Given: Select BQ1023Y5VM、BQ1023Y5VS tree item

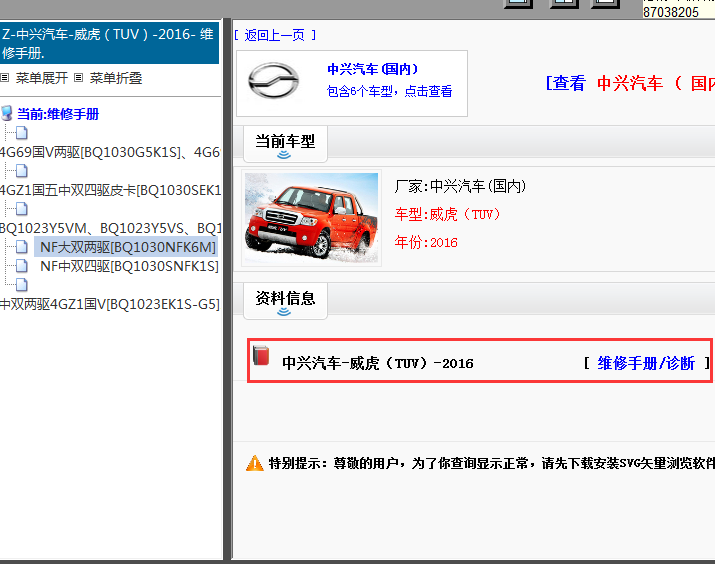Looking at the screenshot, I should pyautogui.click(x=110, y=228).
